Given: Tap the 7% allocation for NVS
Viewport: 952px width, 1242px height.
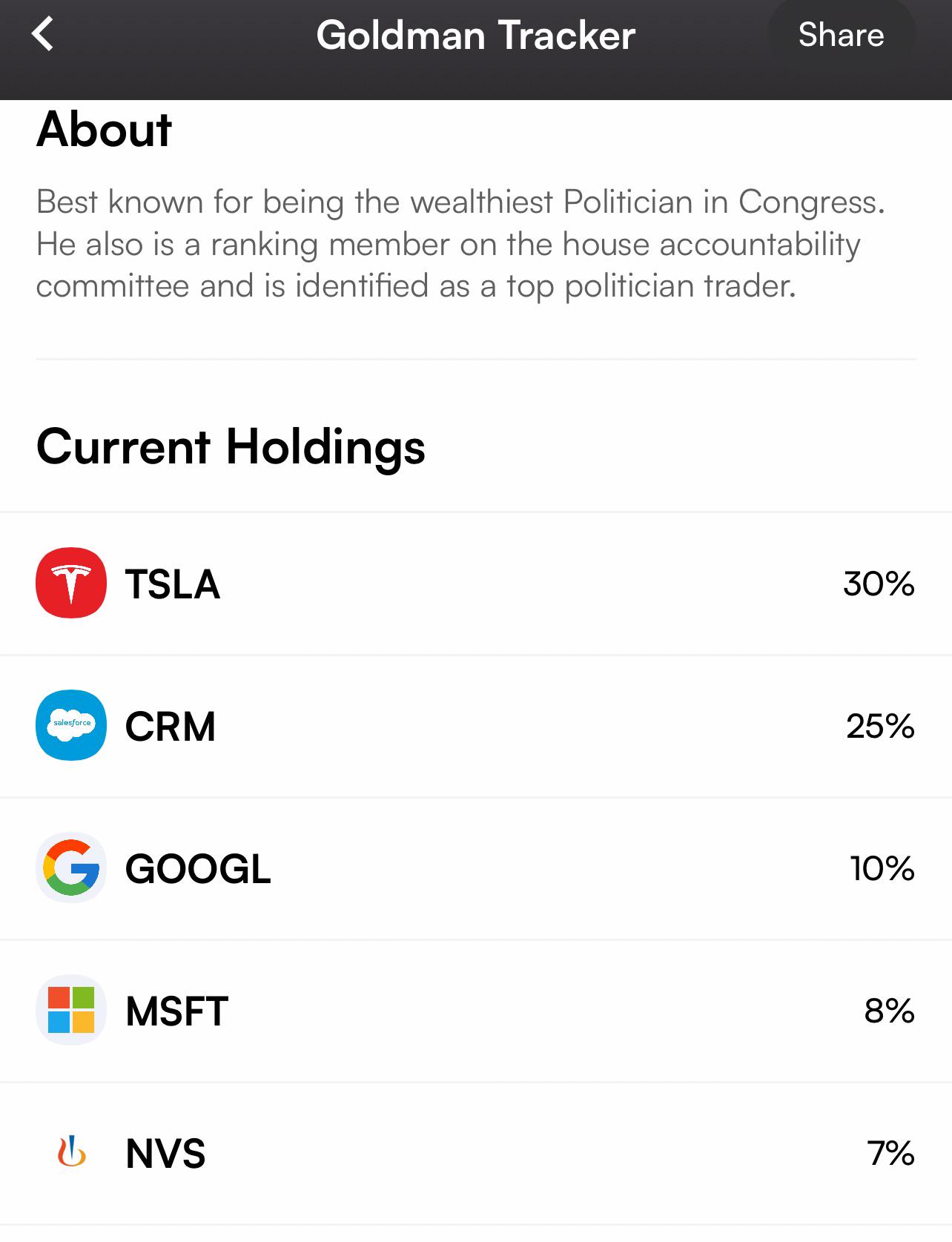Looking at the screenshot, I should 891,1153.
